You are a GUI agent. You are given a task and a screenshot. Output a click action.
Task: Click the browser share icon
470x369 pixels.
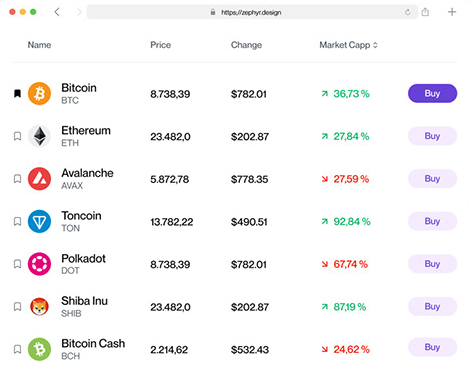coord(425,12)
